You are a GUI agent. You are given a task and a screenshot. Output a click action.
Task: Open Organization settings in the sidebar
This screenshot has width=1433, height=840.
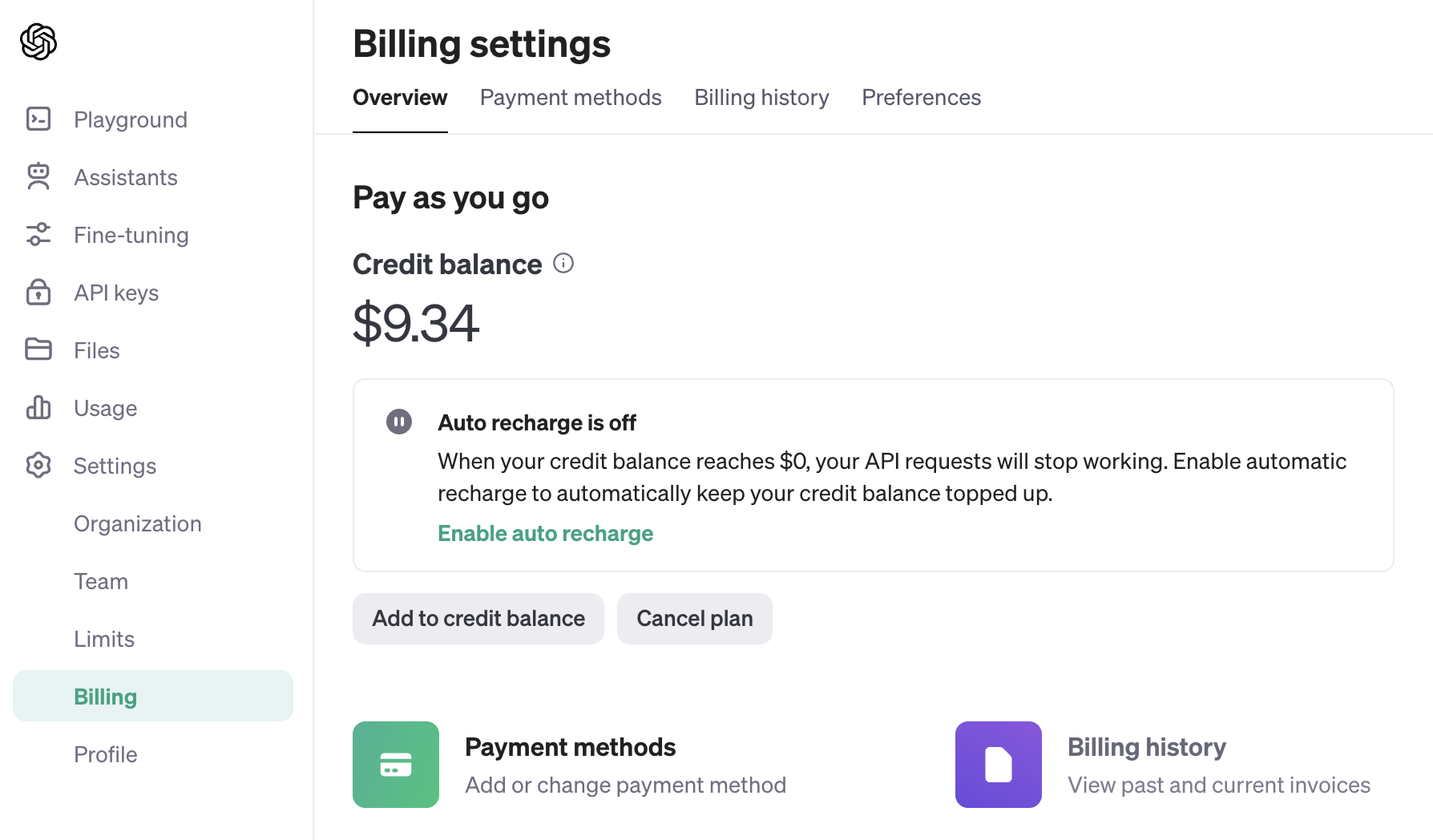(138, 524)
